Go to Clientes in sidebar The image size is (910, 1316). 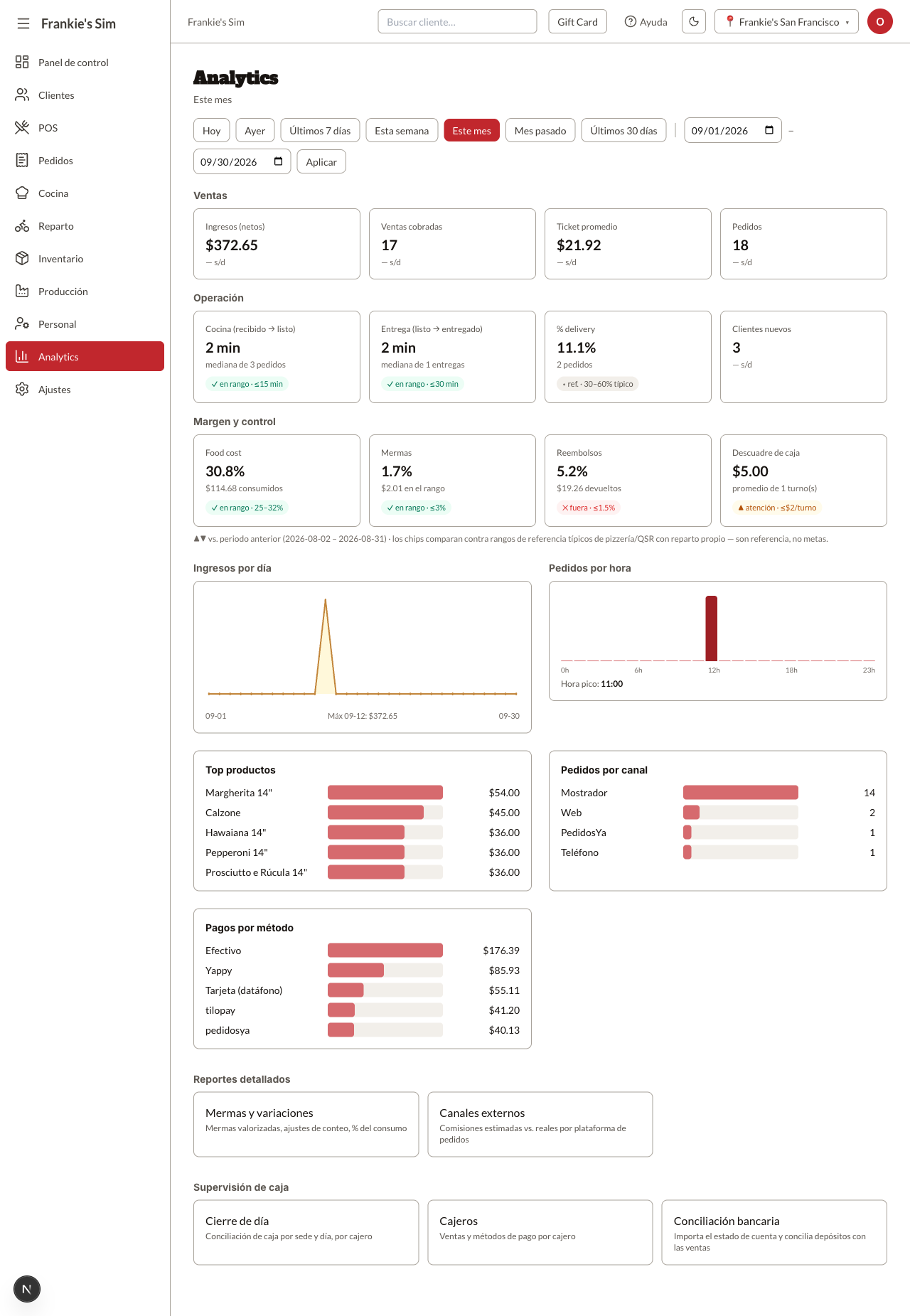pyautogui.click(x=85, y=95)
